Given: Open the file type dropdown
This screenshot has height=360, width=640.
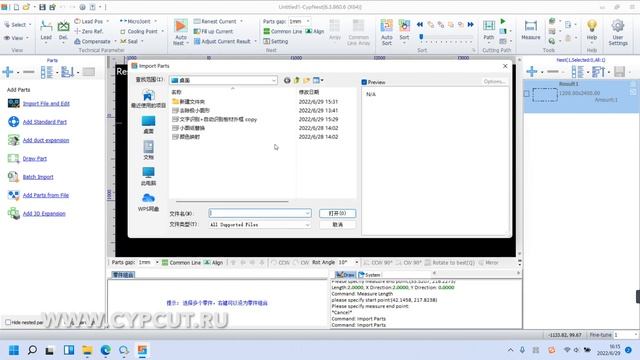Looking at the screenshot, I should point(307,224).
